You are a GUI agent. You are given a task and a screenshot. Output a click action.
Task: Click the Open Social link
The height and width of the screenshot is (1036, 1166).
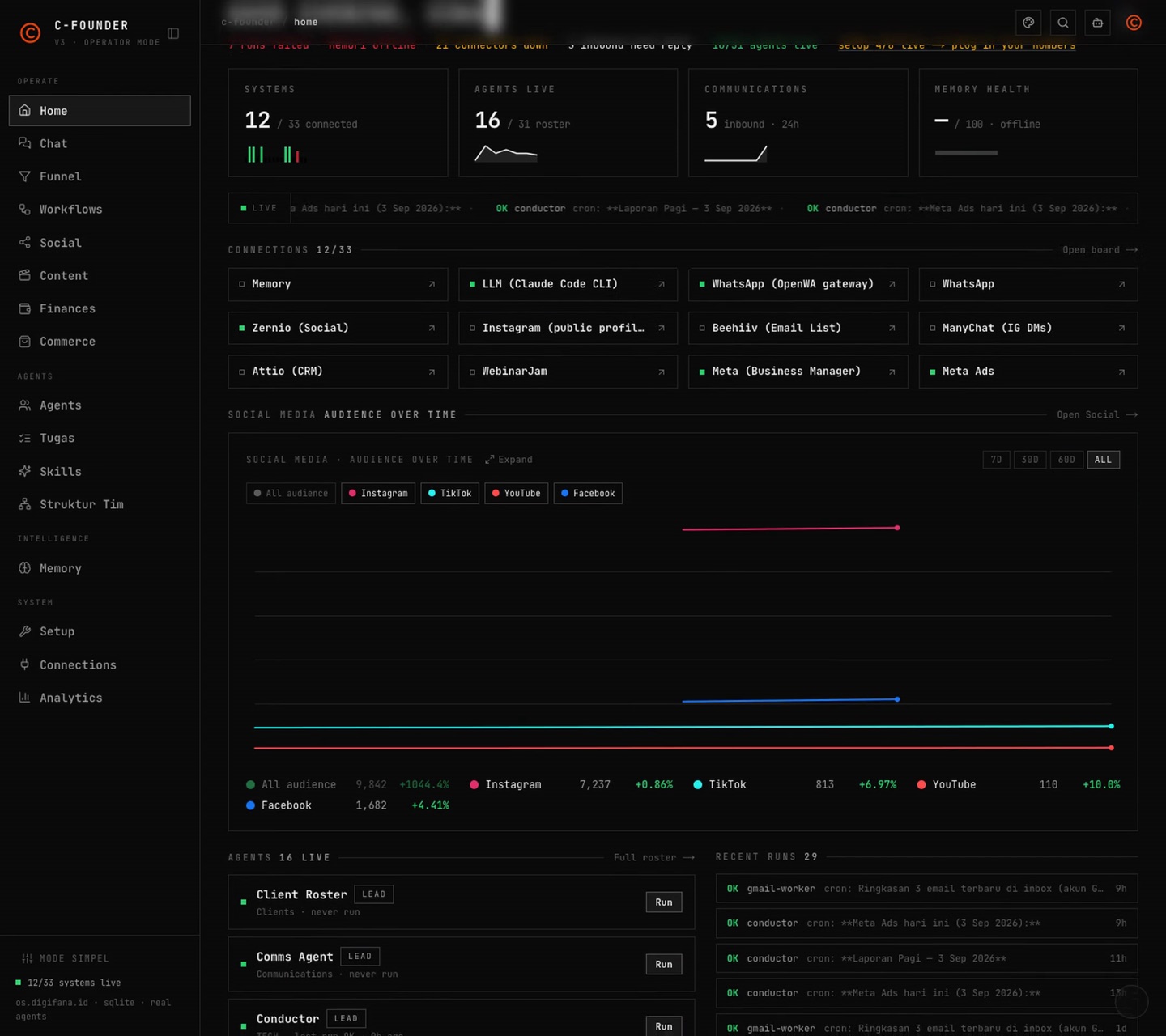[x=1097, y=415]
